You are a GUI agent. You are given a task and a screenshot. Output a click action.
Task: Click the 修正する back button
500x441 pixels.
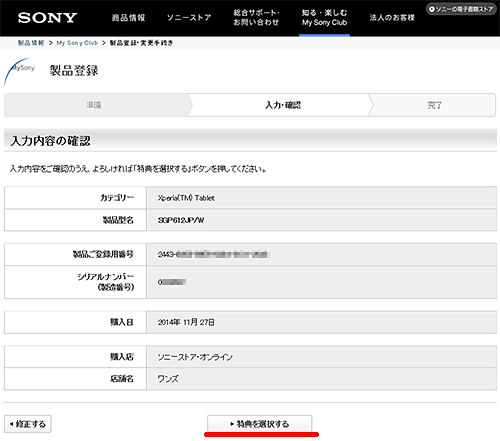pos(28,424)
